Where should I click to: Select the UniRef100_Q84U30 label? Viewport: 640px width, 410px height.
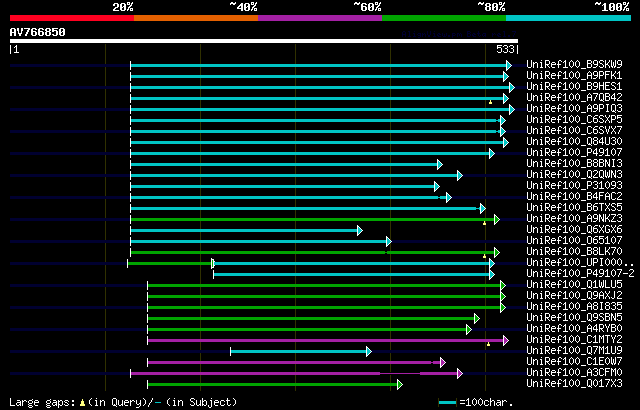[574, 142]
